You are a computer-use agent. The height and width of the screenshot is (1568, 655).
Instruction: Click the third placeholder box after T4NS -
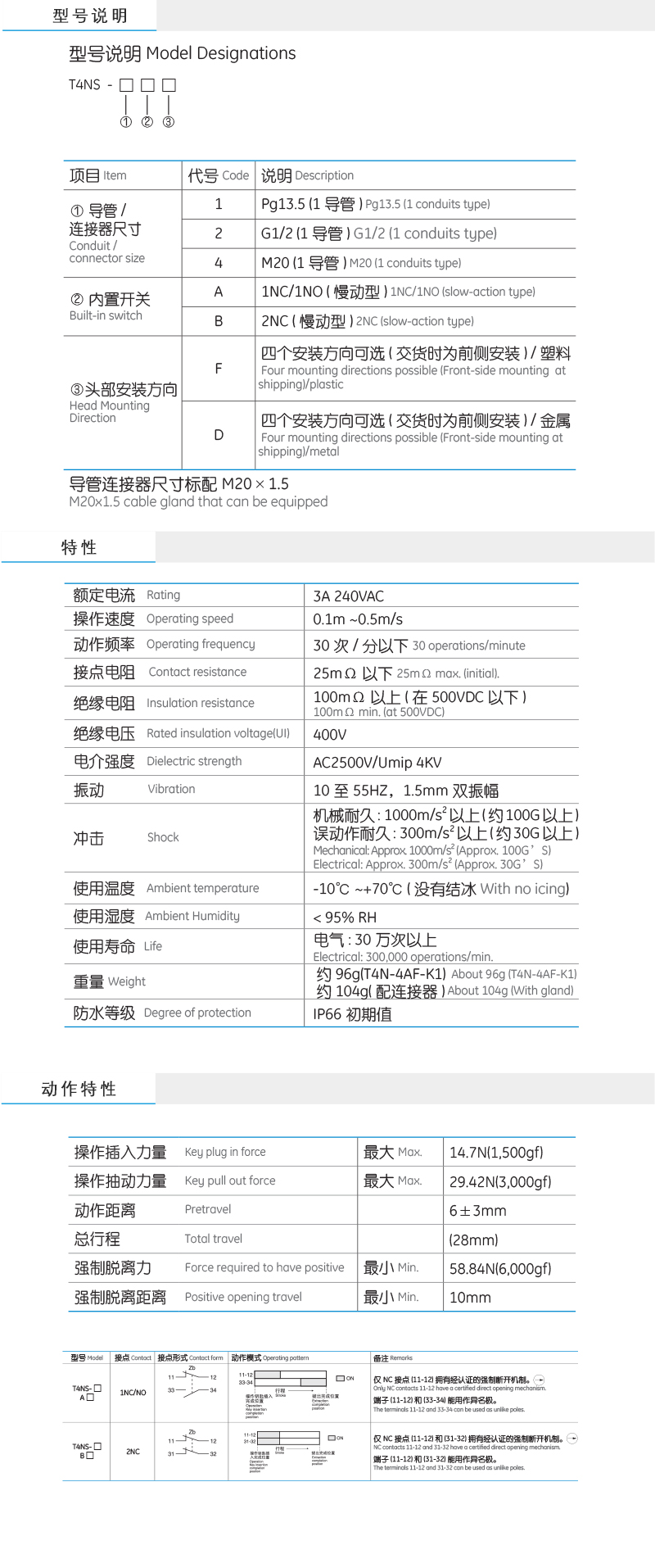(169, 84)
